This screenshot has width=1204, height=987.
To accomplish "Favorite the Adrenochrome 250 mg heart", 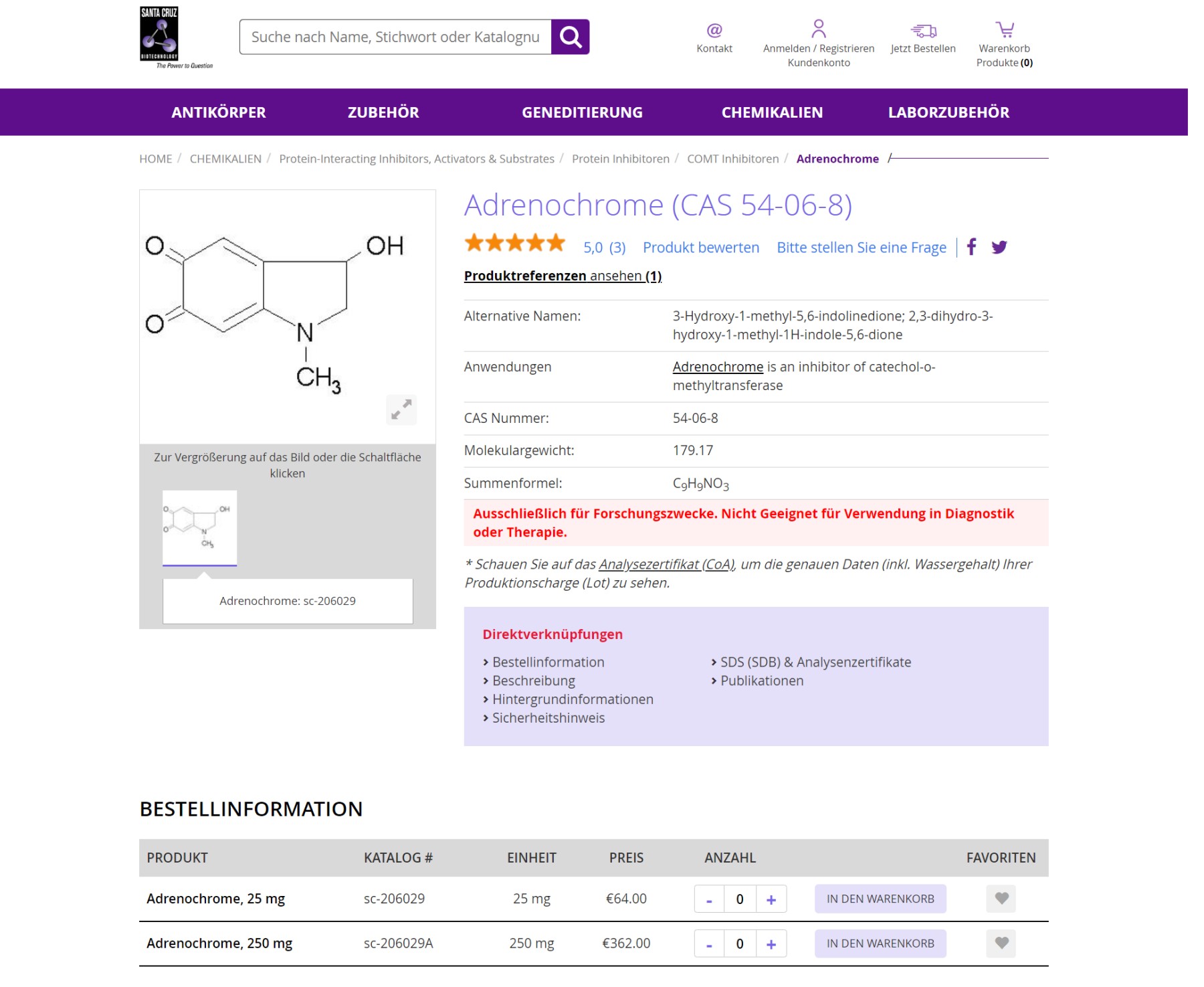I will 1001,943.
